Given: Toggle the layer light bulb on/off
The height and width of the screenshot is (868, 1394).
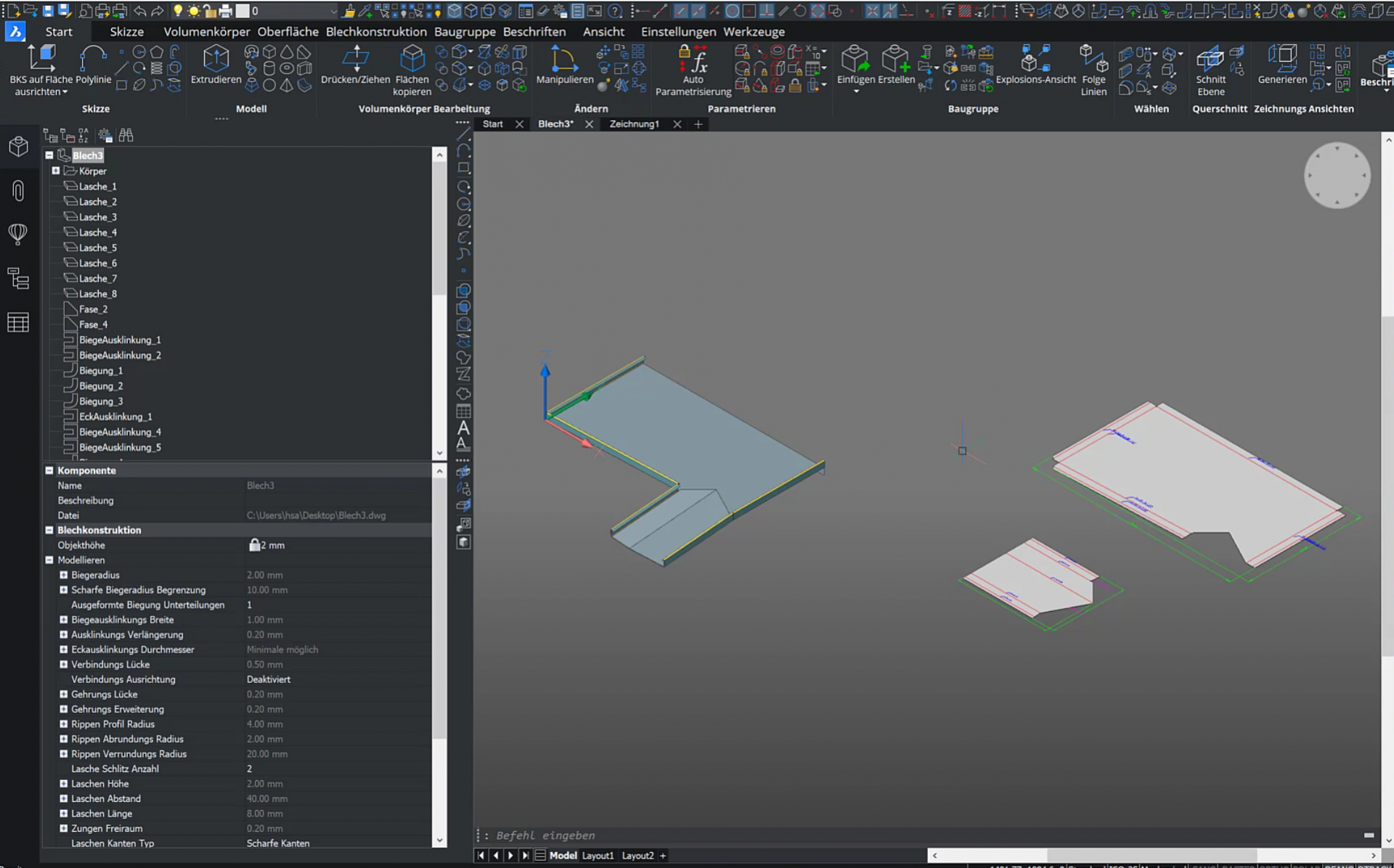Looking at the screenshot, I should point(177,11).
